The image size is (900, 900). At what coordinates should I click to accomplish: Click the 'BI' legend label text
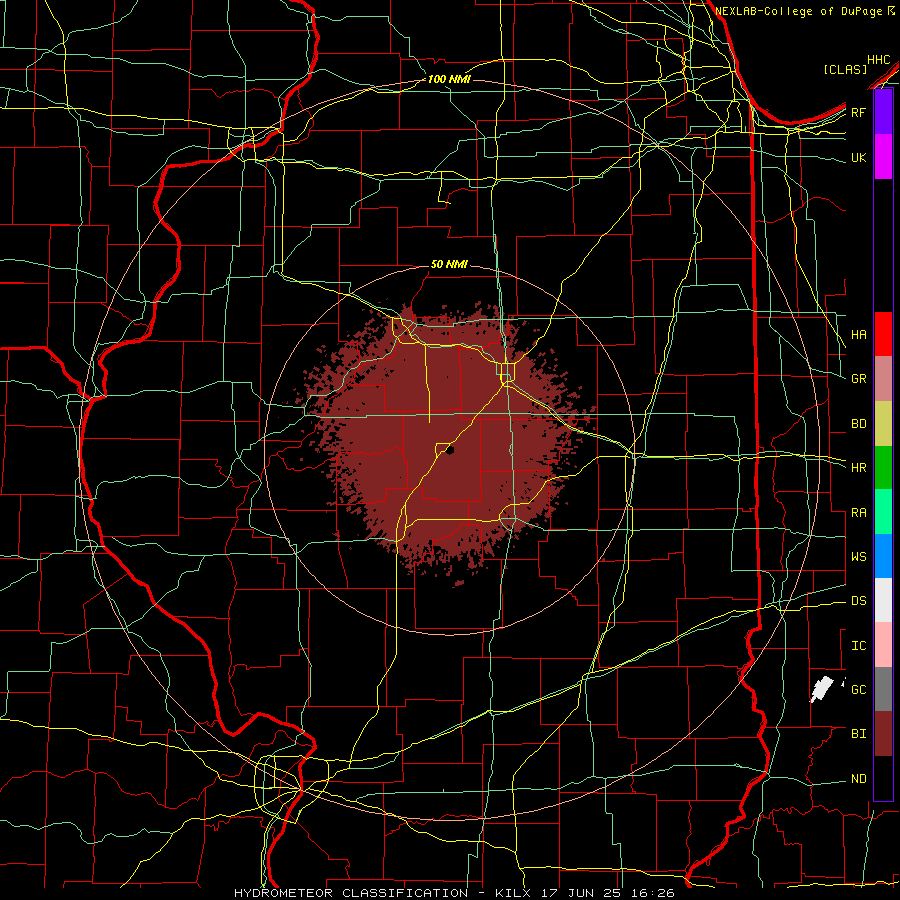click(x=859, y=734)
